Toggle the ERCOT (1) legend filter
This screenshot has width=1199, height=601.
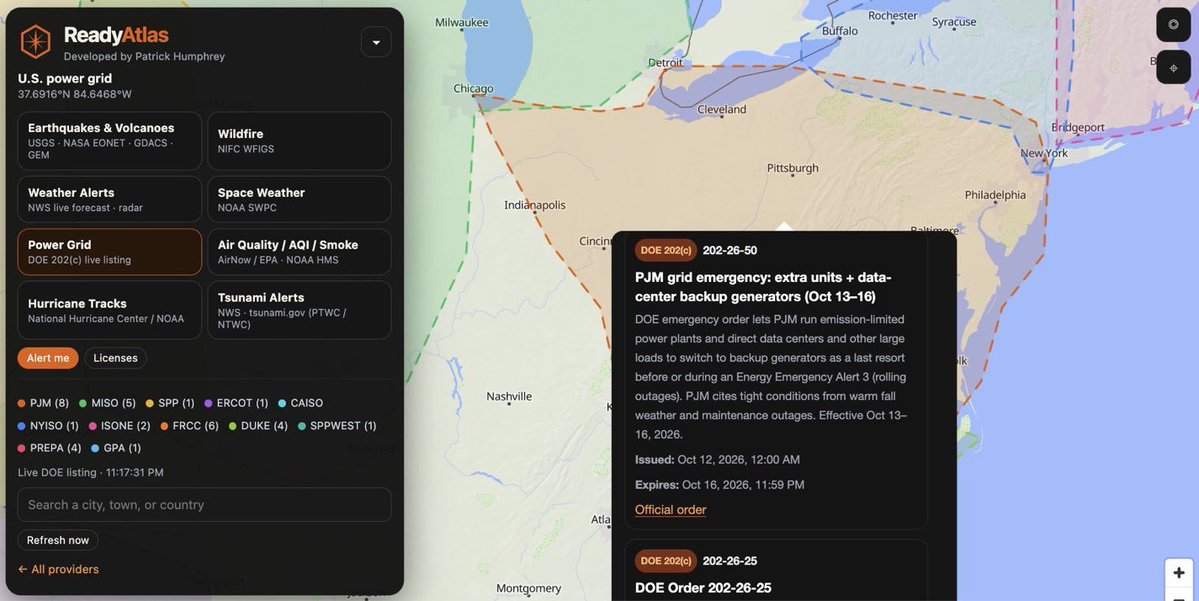(x=236, y=403)
